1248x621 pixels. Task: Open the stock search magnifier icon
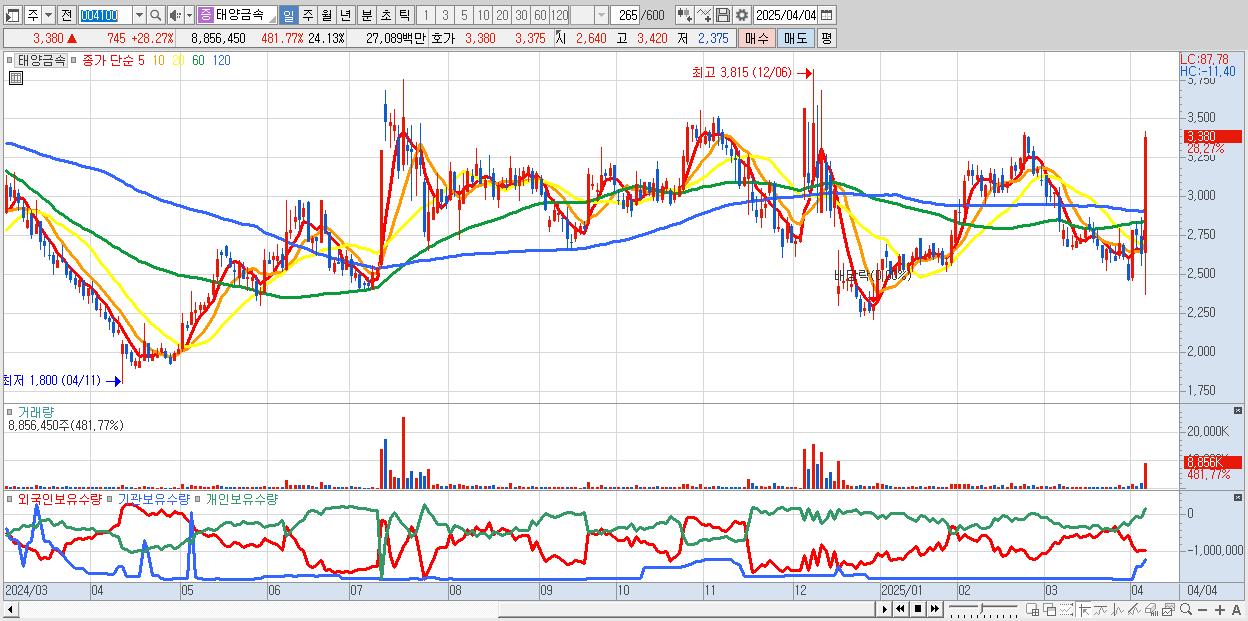[x=156, y=15]
